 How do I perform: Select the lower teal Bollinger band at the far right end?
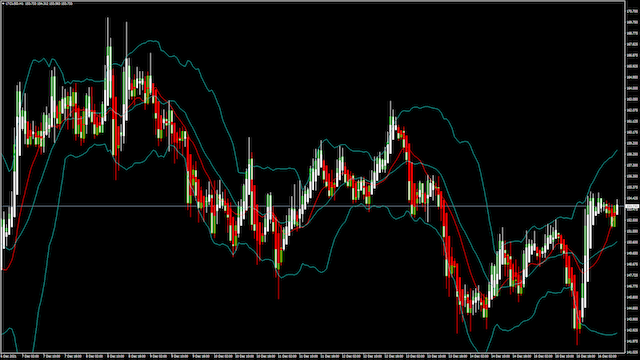(616, 333)
